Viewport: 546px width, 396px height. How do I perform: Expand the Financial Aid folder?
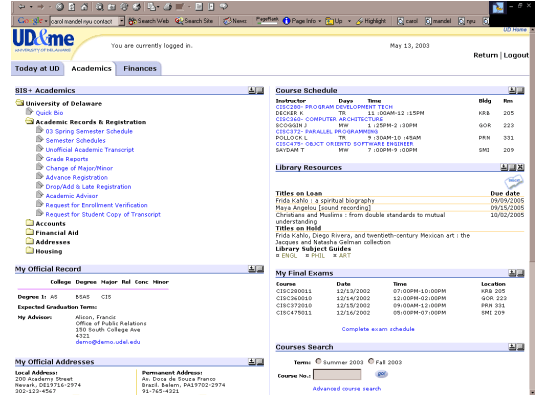(x=30, y=232)
